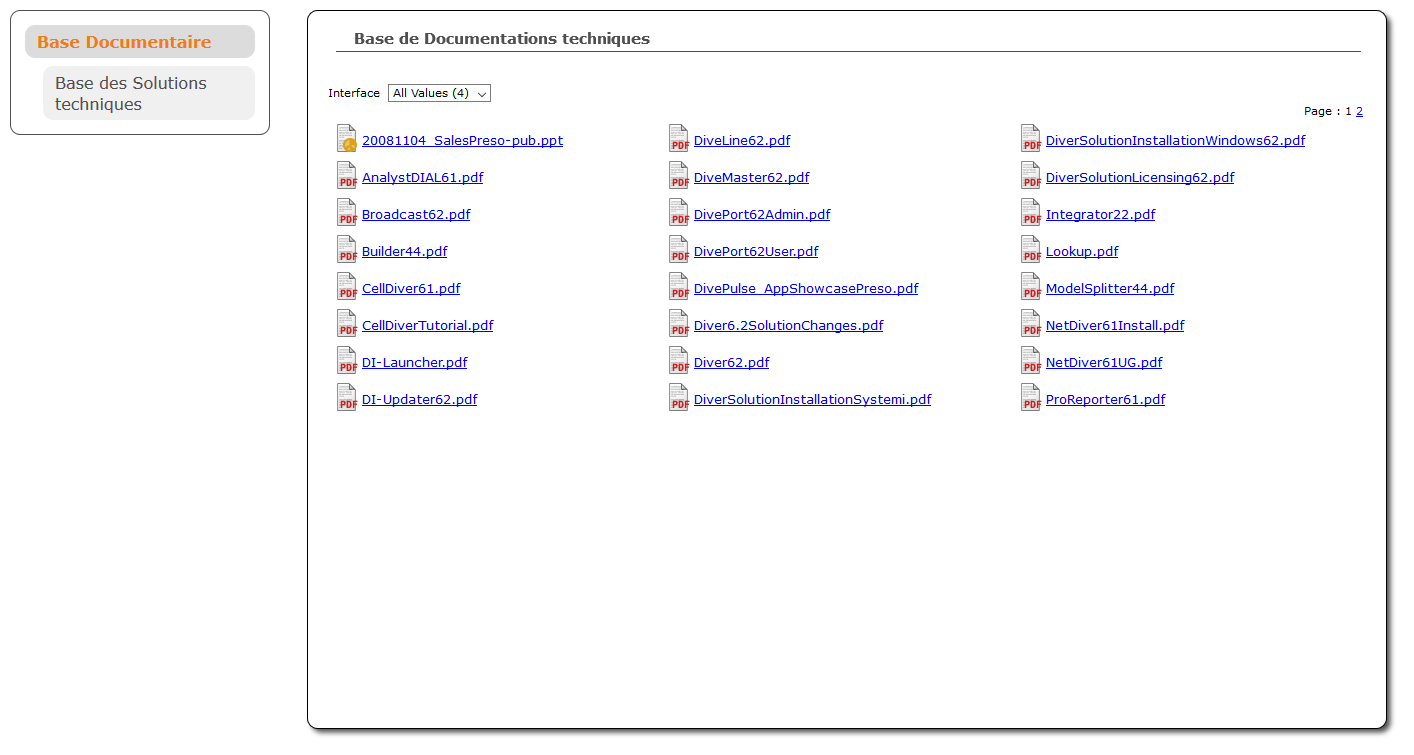Screen dimensions: 1414x755
Task: Open the DivePulse_AppShowcasePreso.pdf link
Action: pyautogui.click(x=806, y=288)
